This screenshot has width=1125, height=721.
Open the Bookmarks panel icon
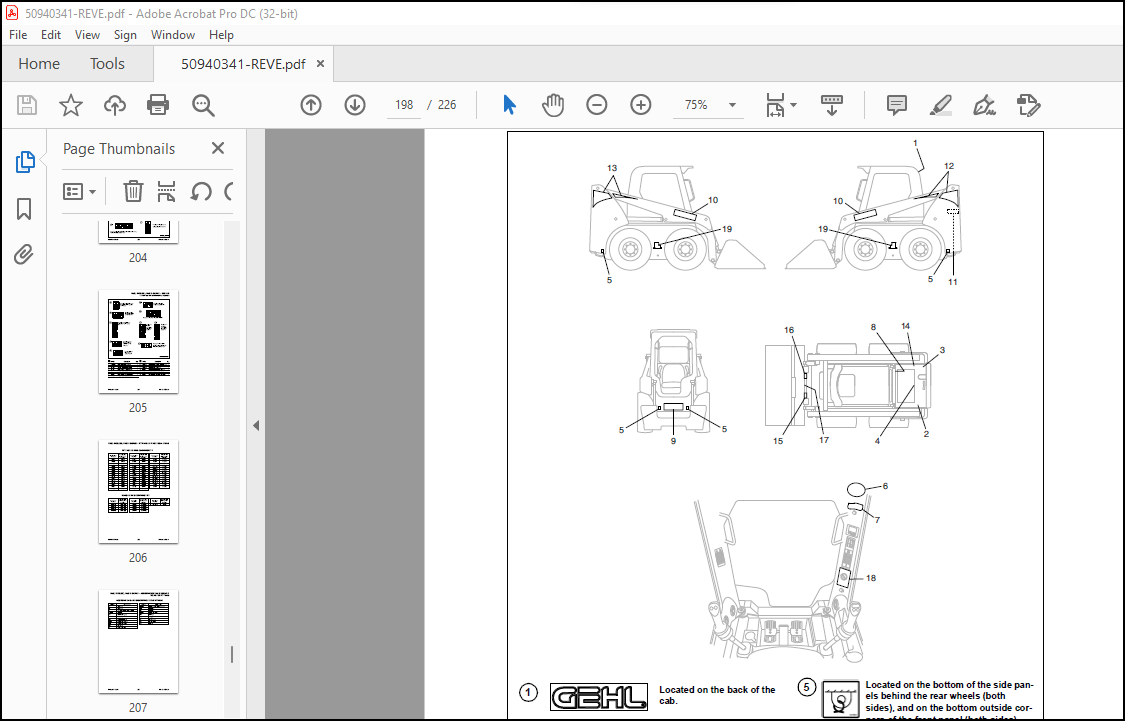coord(24,209)
